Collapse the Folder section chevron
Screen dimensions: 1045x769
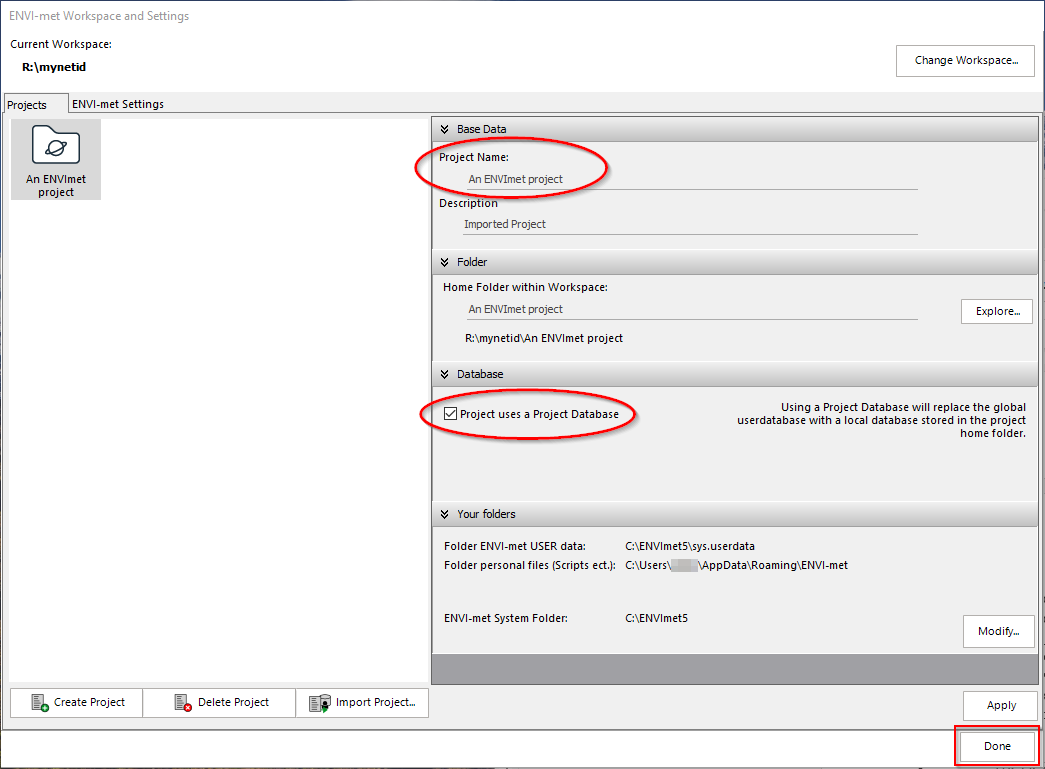tap(444, 262)
